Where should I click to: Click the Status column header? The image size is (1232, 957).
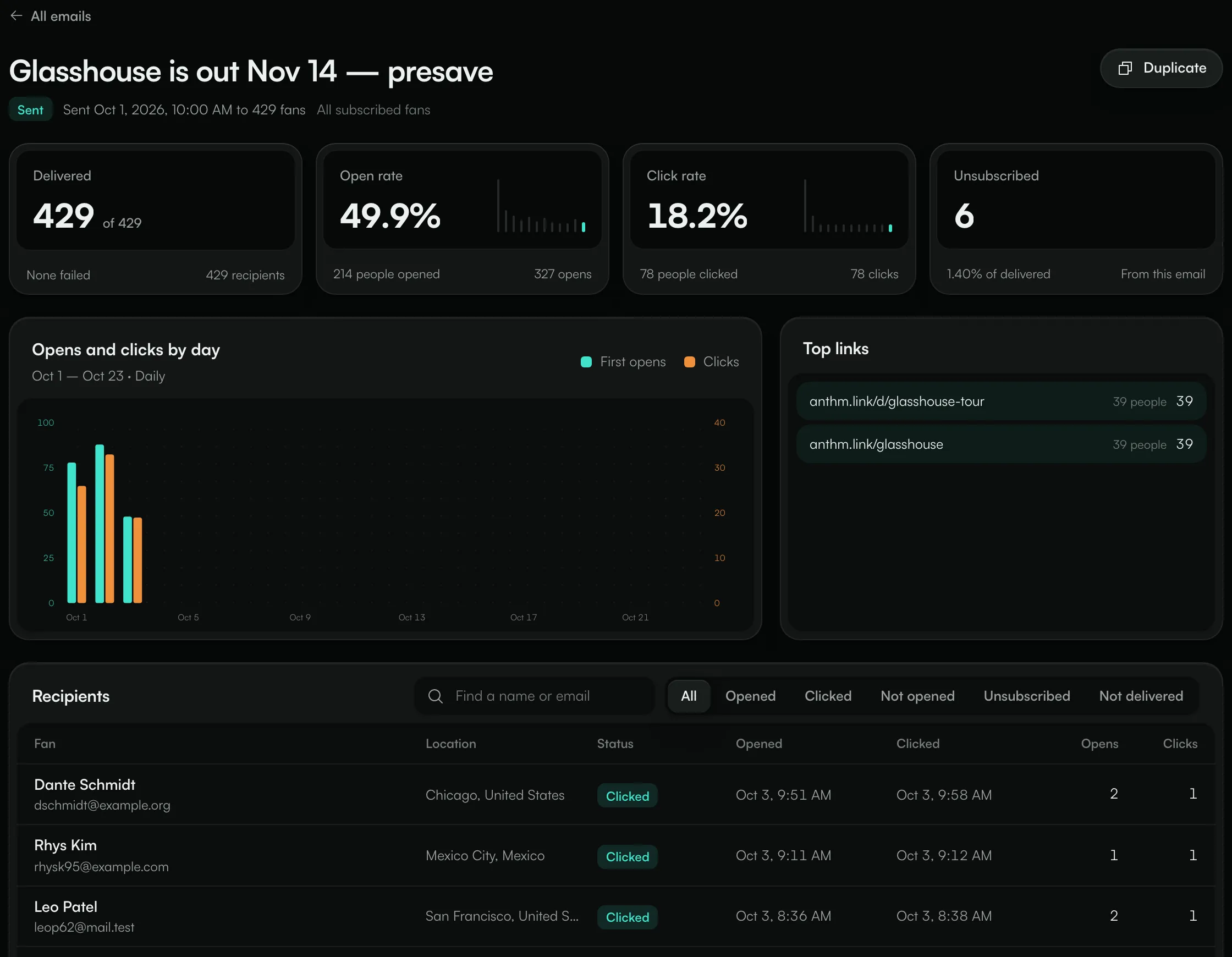(615, 744)
